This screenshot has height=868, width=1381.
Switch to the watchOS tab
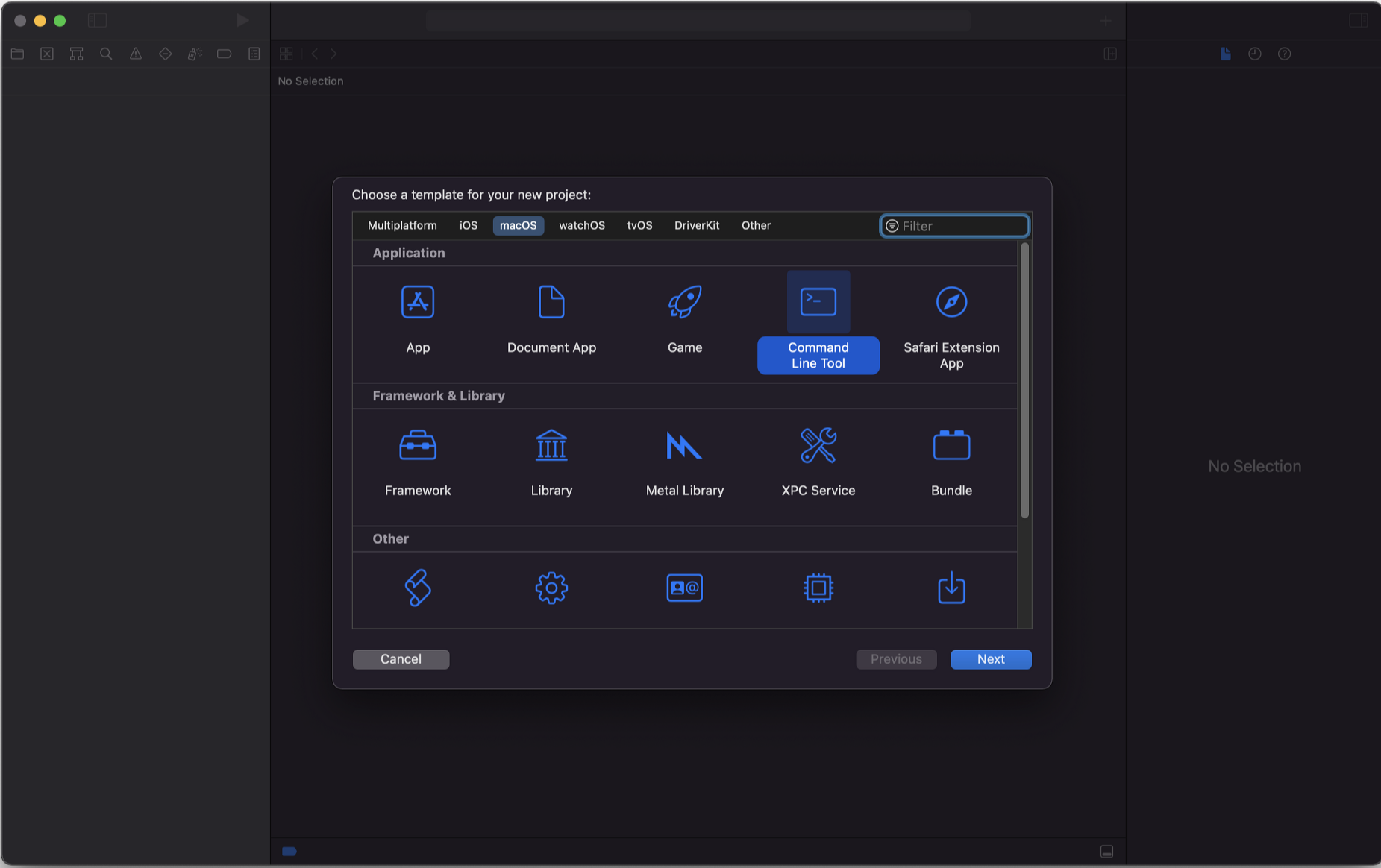point(582,225)
